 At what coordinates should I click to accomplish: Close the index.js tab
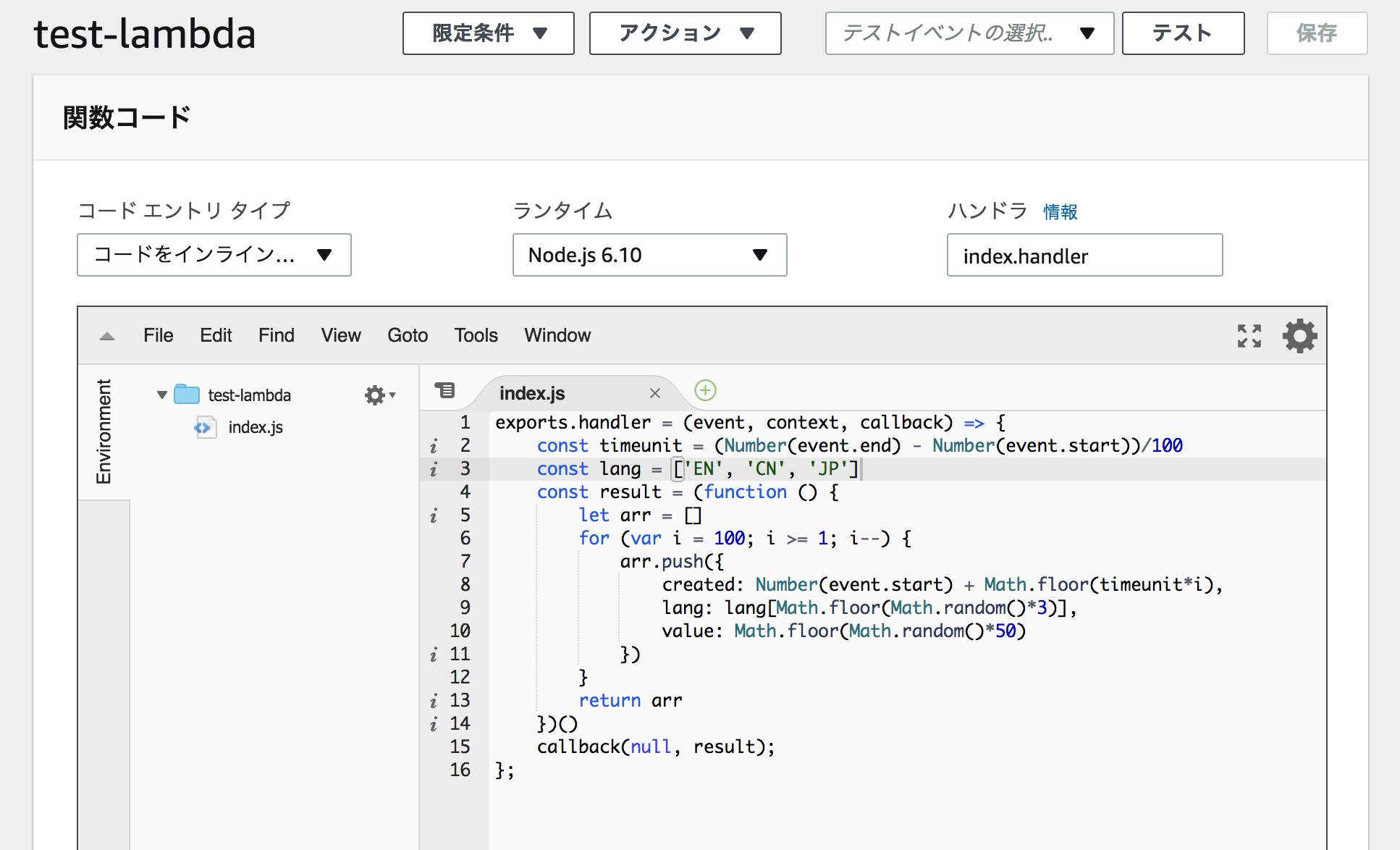point(655,393)
